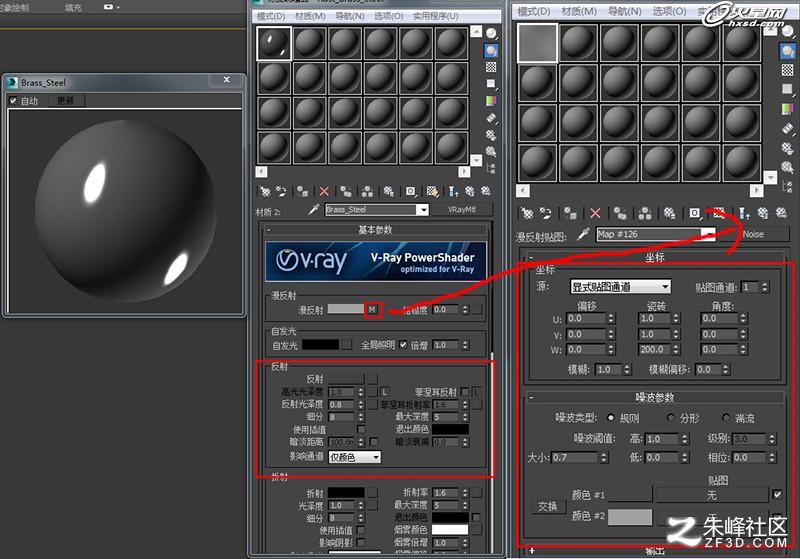This screenshot has height=559, width=800.
Task: Open 模式(D) menu in Brass_Steel editor
Action: [271, 16]
